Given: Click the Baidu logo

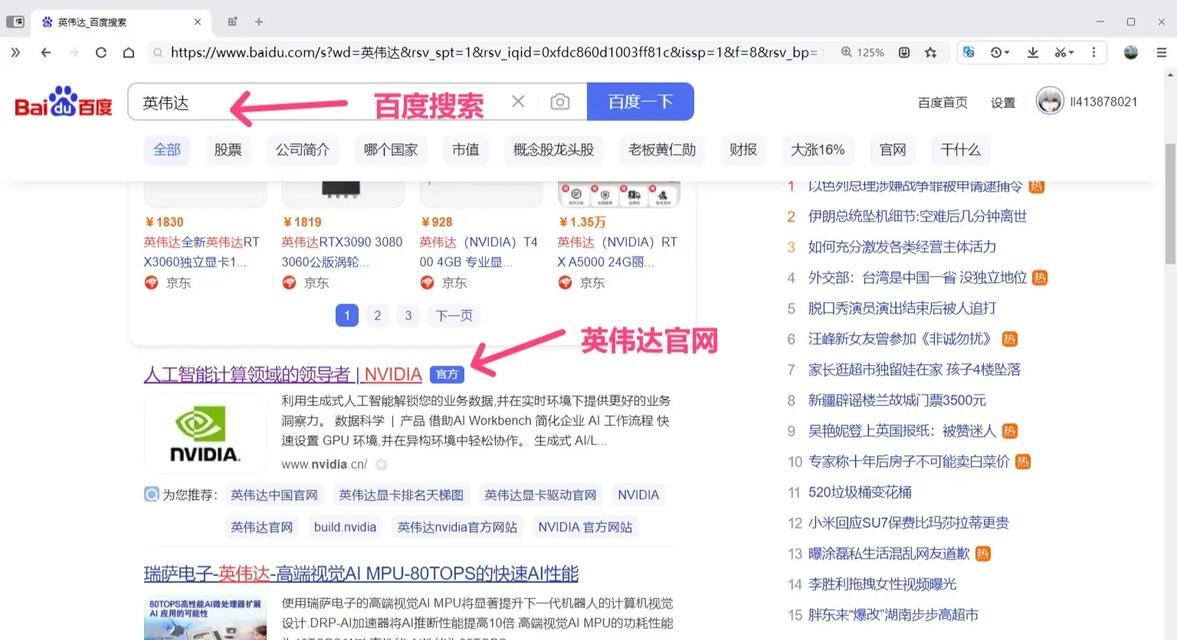Looking at the screenshot, I should [63, 102].
